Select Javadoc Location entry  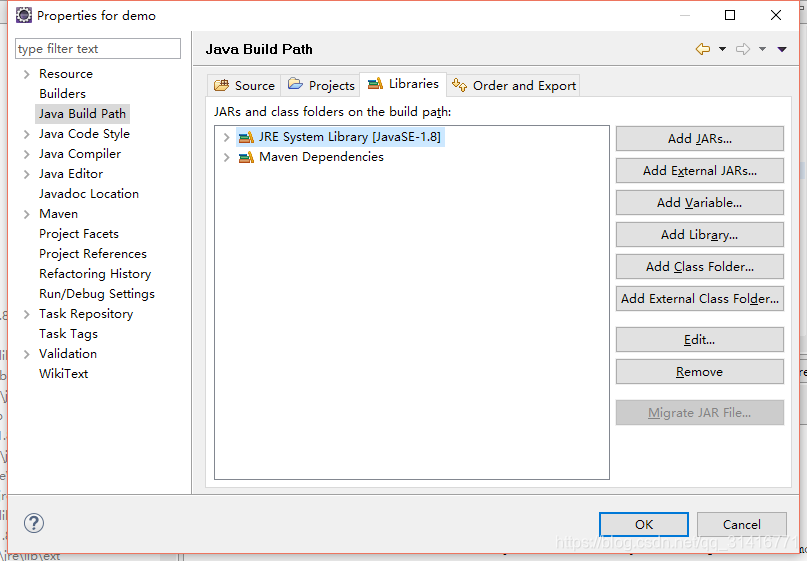89,194
